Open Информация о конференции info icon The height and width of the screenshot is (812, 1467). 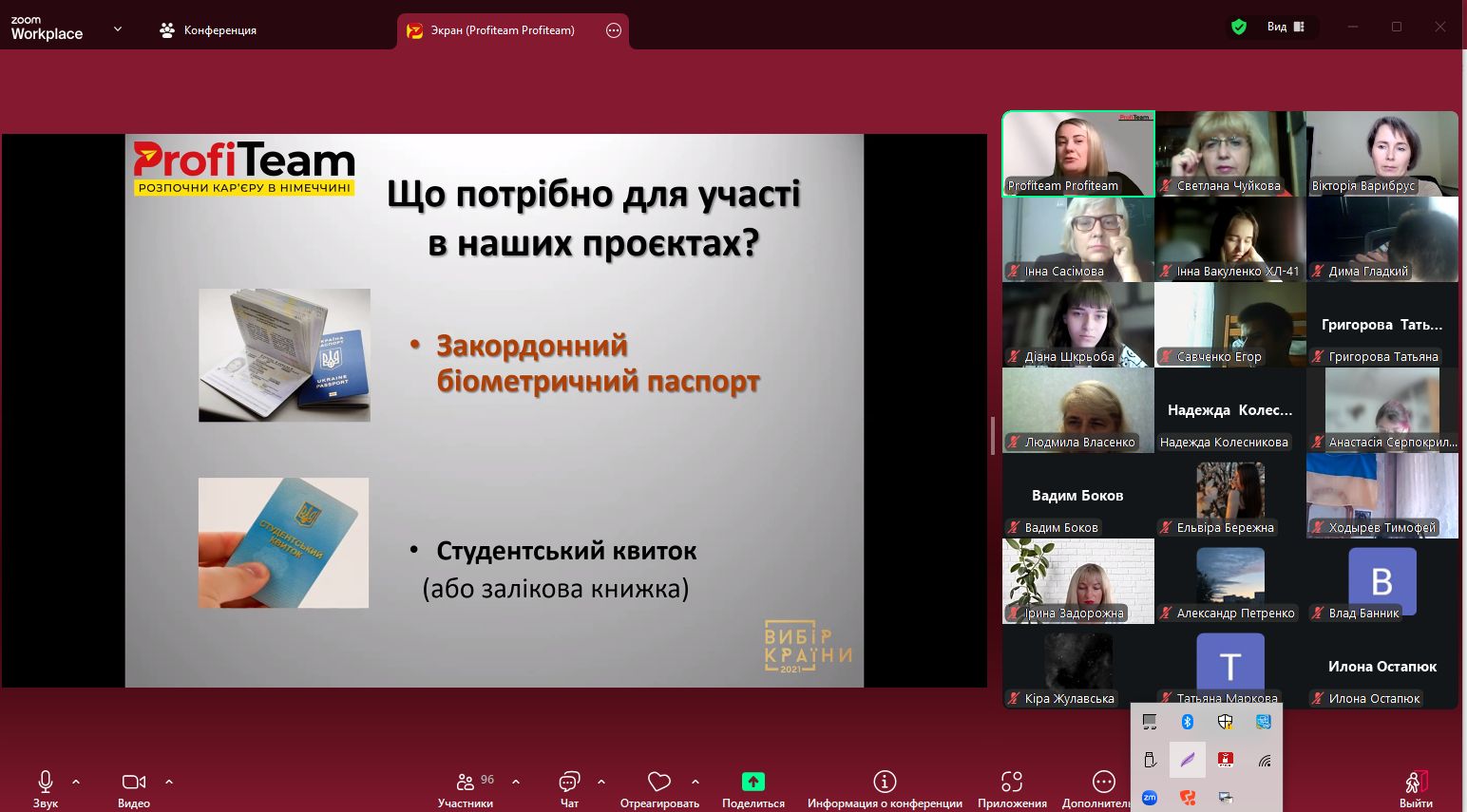point(885,782)
